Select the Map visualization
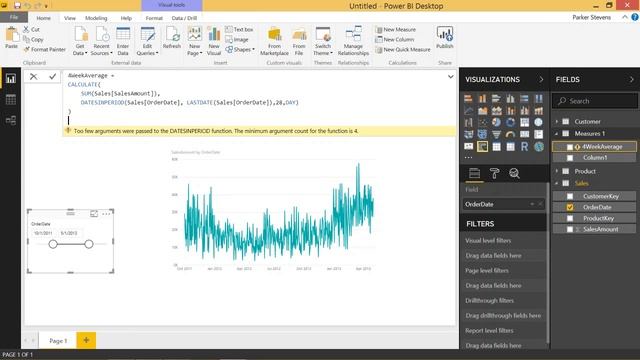640x360 pixels. click(x=539, y=122)
